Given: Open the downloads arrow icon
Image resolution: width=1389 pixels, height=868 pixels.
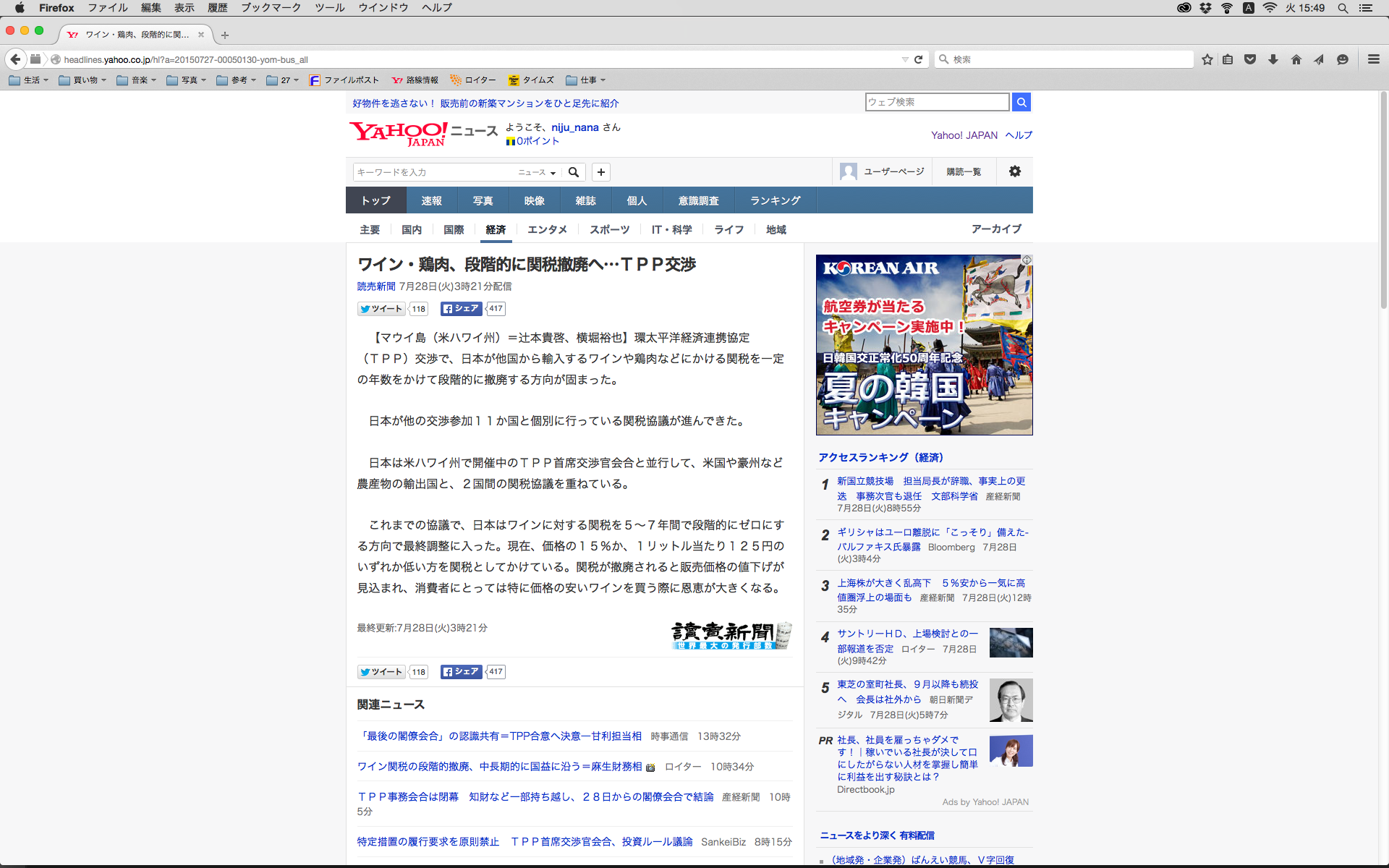Looking at the screenshot, I should (1273, 59).
